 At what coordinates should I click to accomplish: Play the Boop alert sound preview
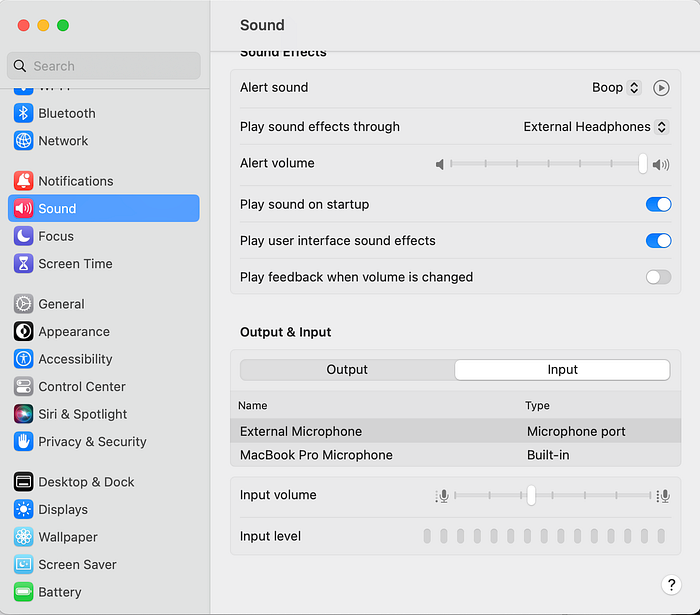[x=661, y=88]
